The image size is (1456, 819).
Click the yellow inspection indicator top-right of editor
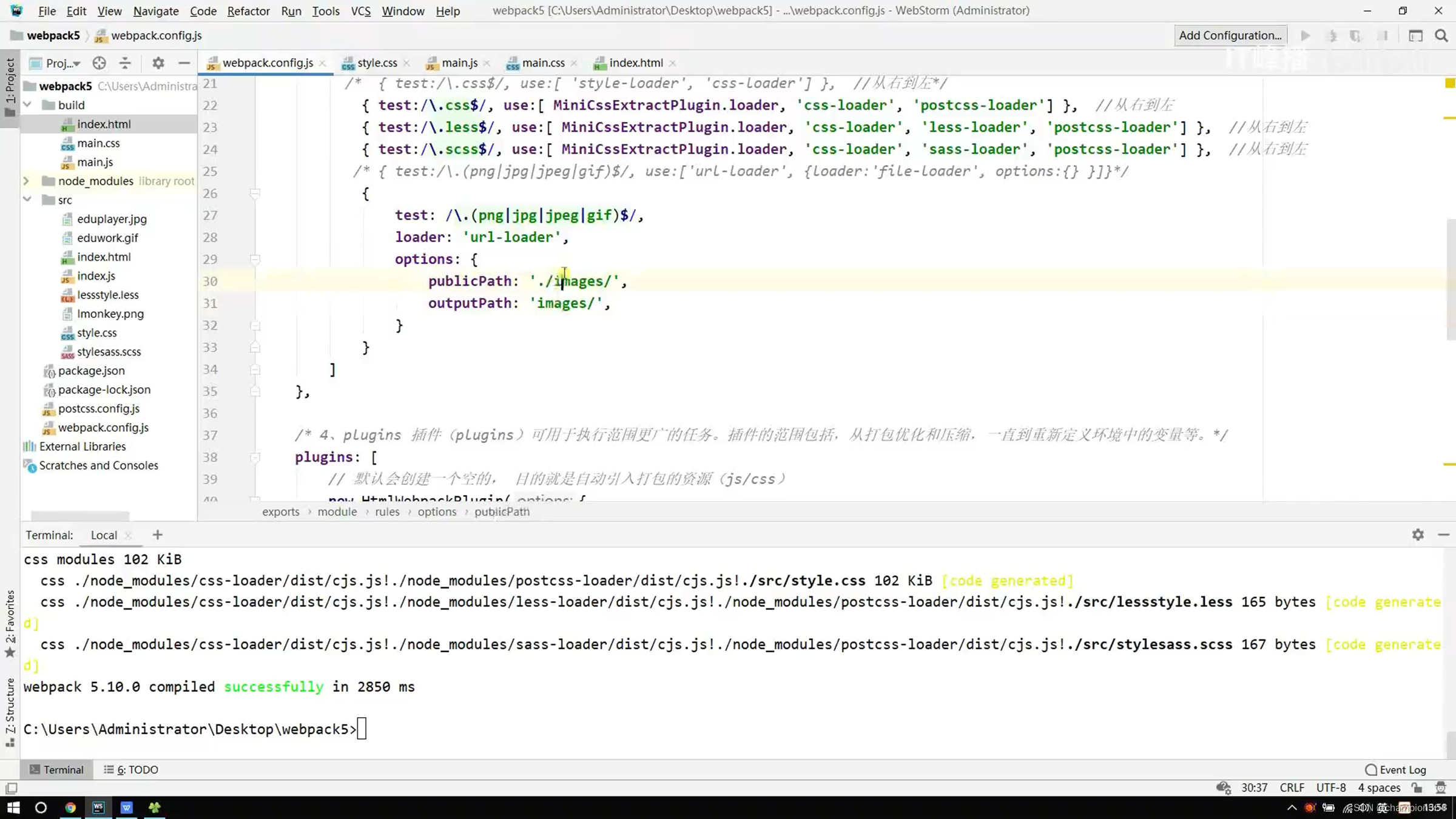click(1450, 83)
